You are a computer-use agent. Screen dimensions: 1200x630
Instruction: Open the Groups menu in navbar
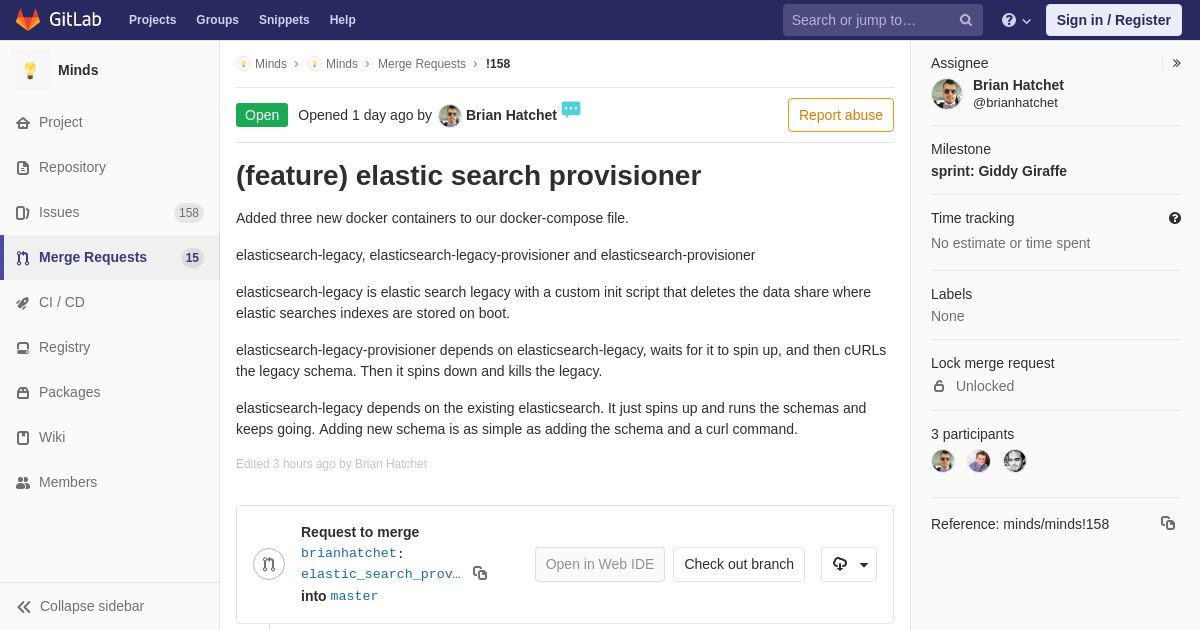click(x=217, y=20)
